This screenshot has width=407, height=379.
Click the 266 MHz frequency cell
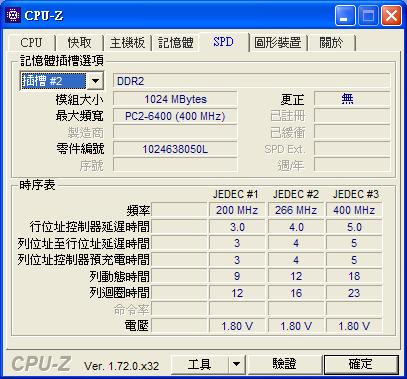tap(296, 210)
